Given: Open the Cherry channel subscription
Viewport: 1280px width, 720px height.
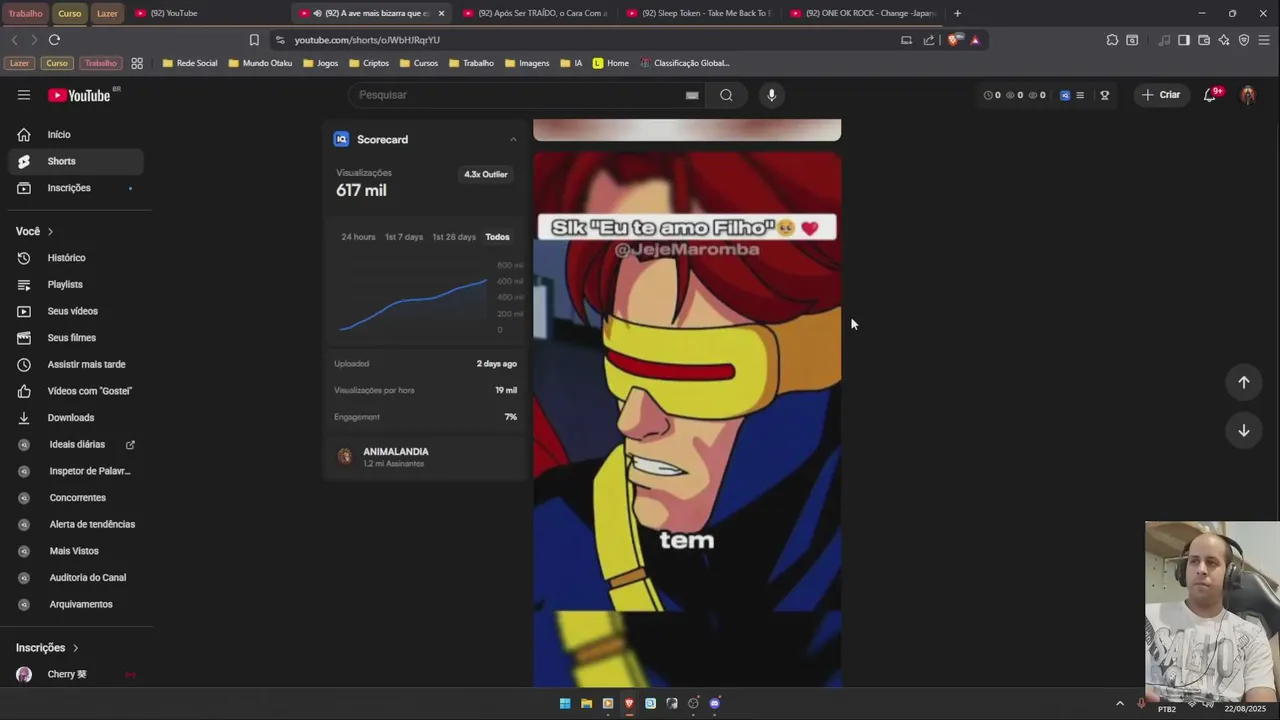Looking at the screenshot, I should 76,674.
